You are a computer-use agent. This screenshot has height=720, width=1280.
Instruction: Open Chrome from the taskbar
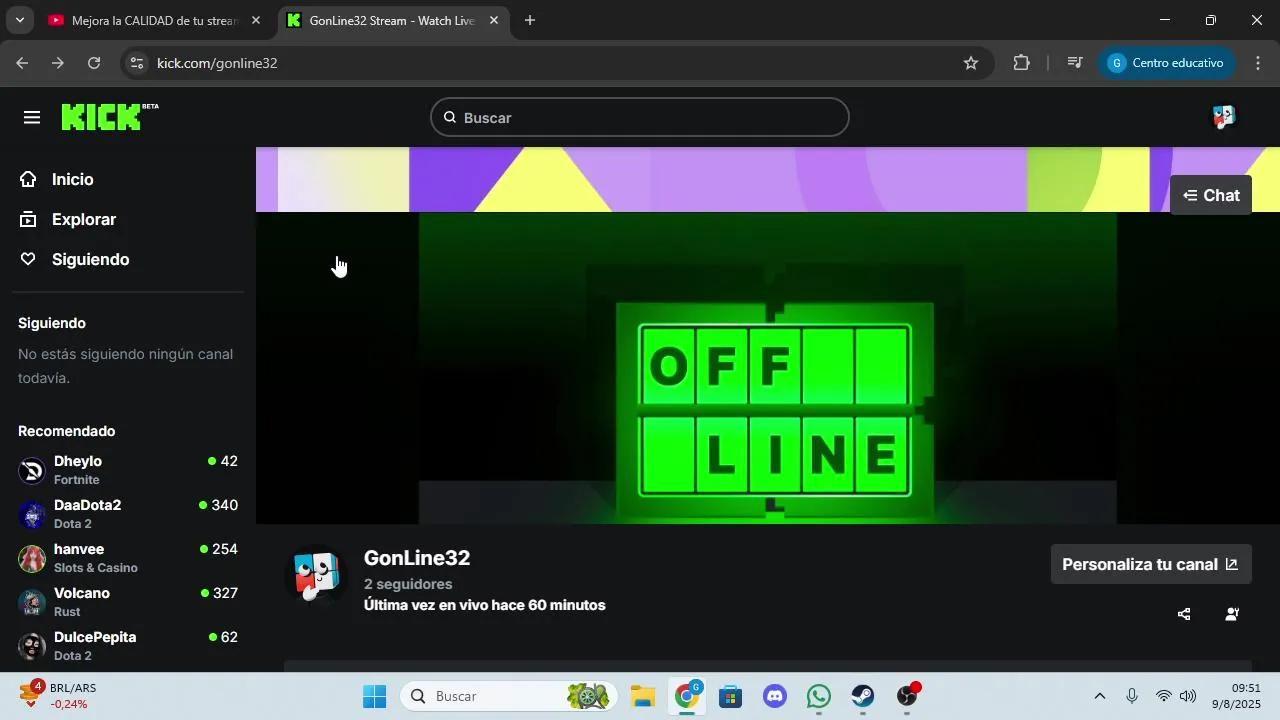pyautogui.click(x=687, y=696)
